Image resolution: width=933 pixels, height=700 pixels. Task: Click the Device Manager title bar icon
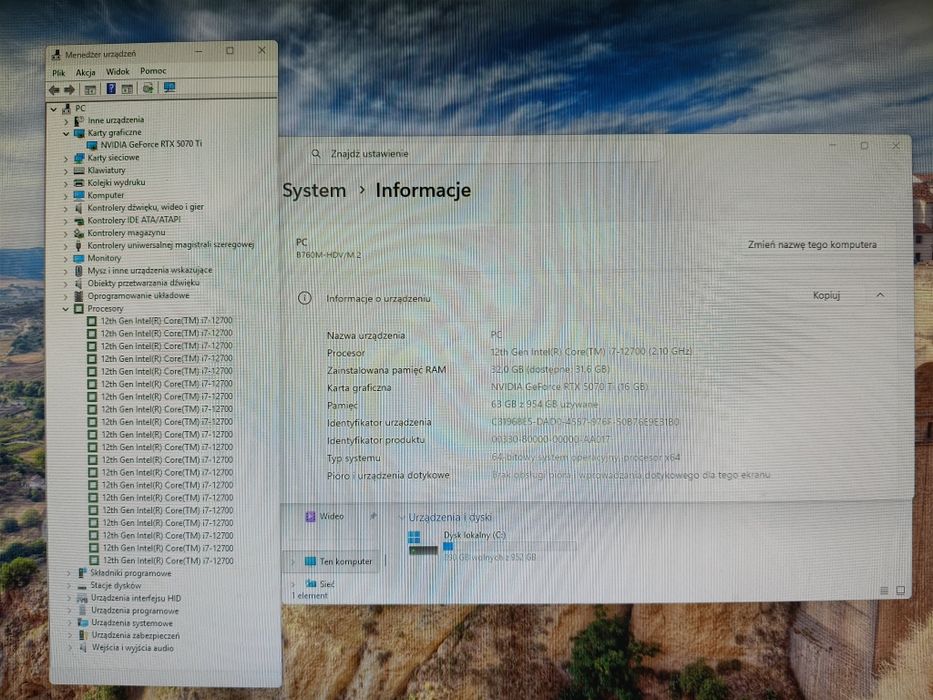click(56, 55)
